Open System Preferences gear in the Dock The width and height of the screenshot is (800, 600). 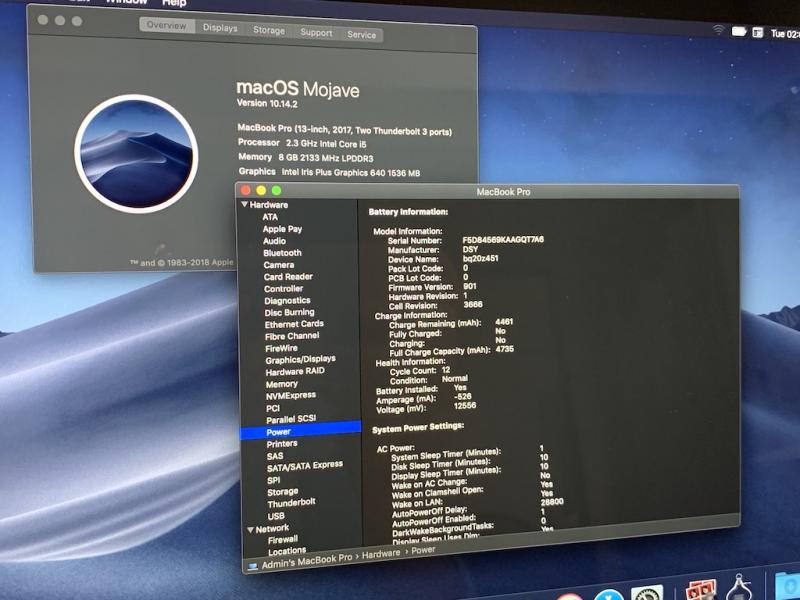coord(647,593)
